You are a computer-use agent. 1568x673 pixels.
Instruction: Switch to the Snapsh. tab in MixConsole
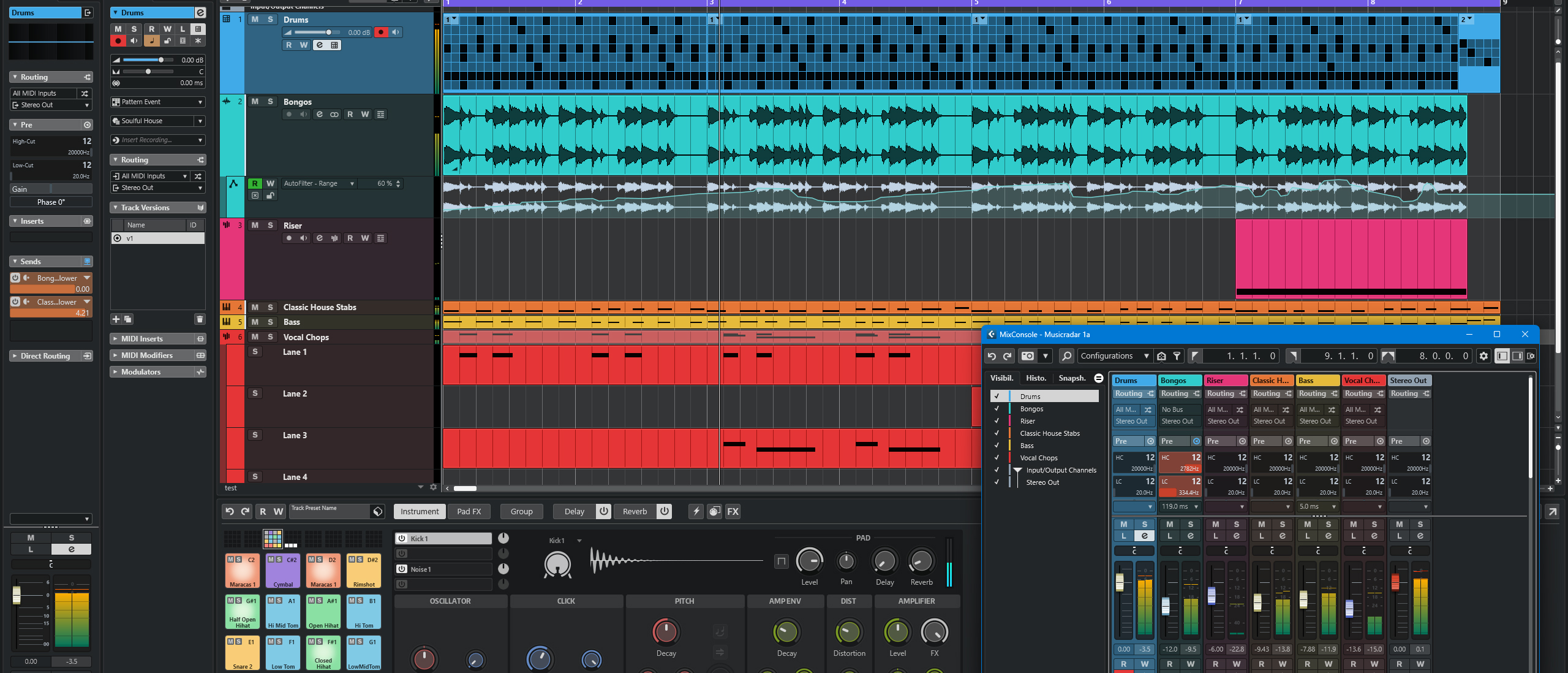[x=1072, y=378]
